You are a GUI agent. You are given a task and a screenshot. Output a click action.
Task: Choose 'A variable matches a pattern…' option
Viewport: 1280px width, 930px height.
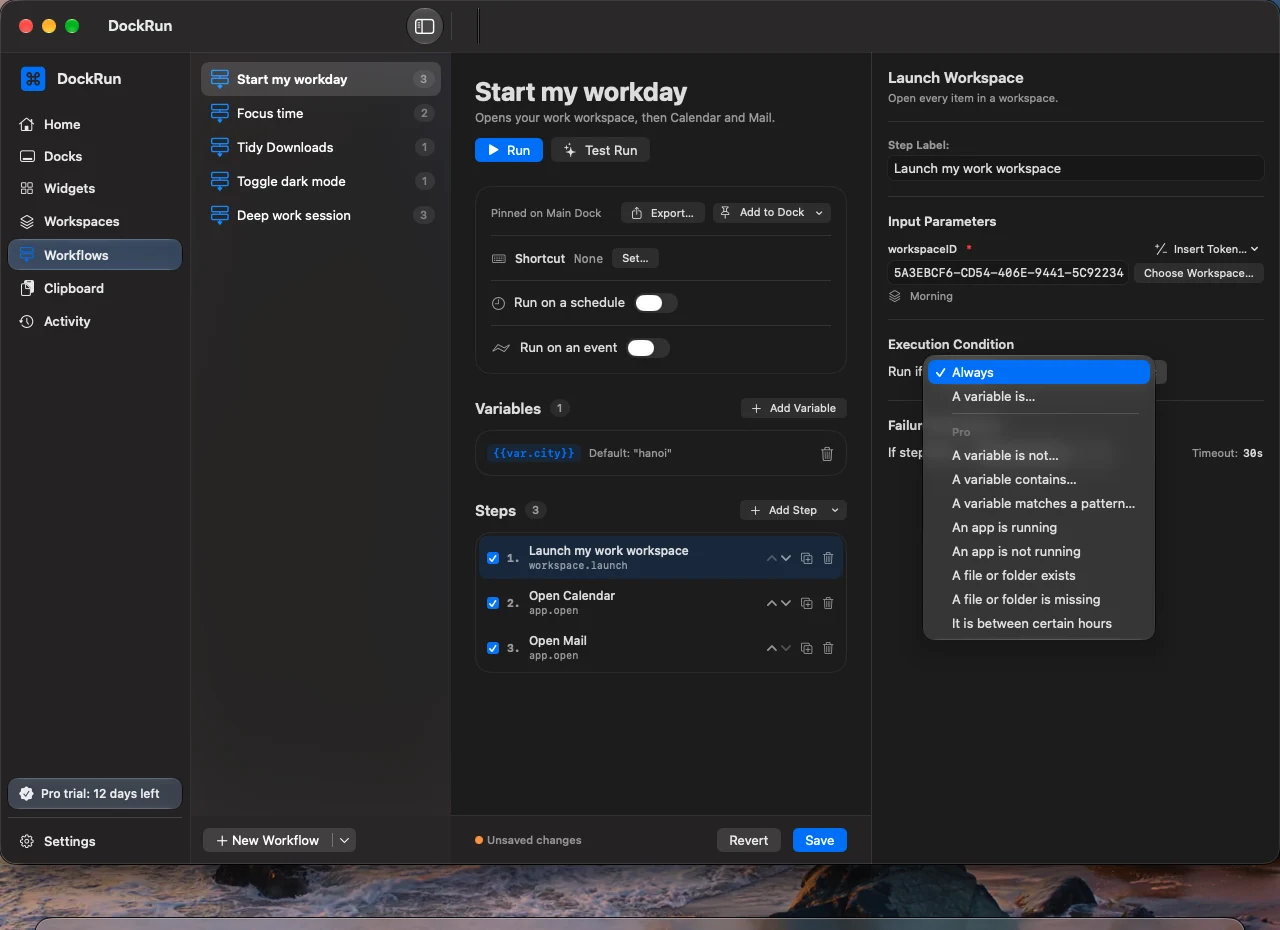point(1039,503)
